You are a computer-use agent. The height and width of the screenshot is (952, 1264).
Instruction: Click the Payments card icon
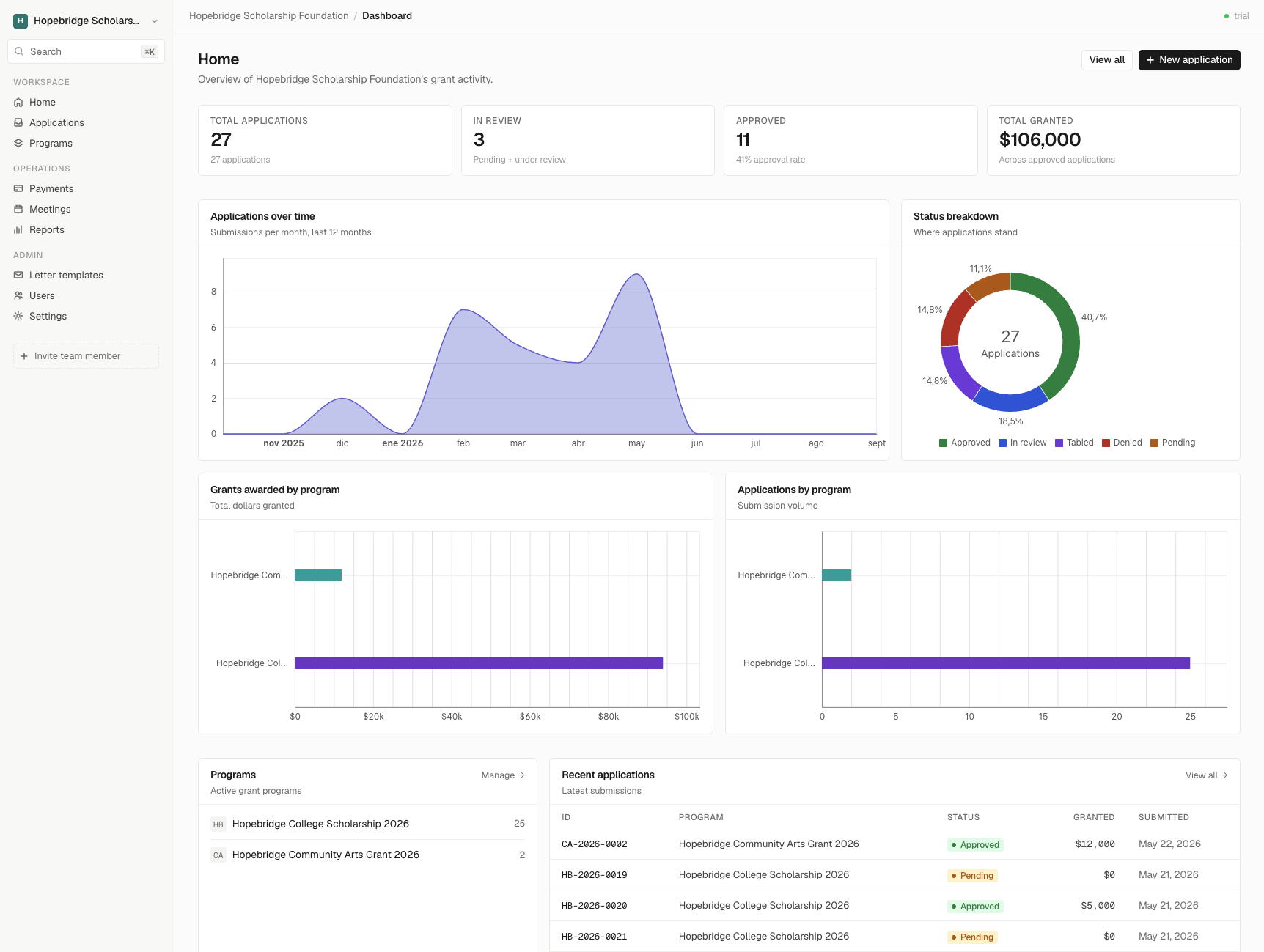(x=18, y=189)
